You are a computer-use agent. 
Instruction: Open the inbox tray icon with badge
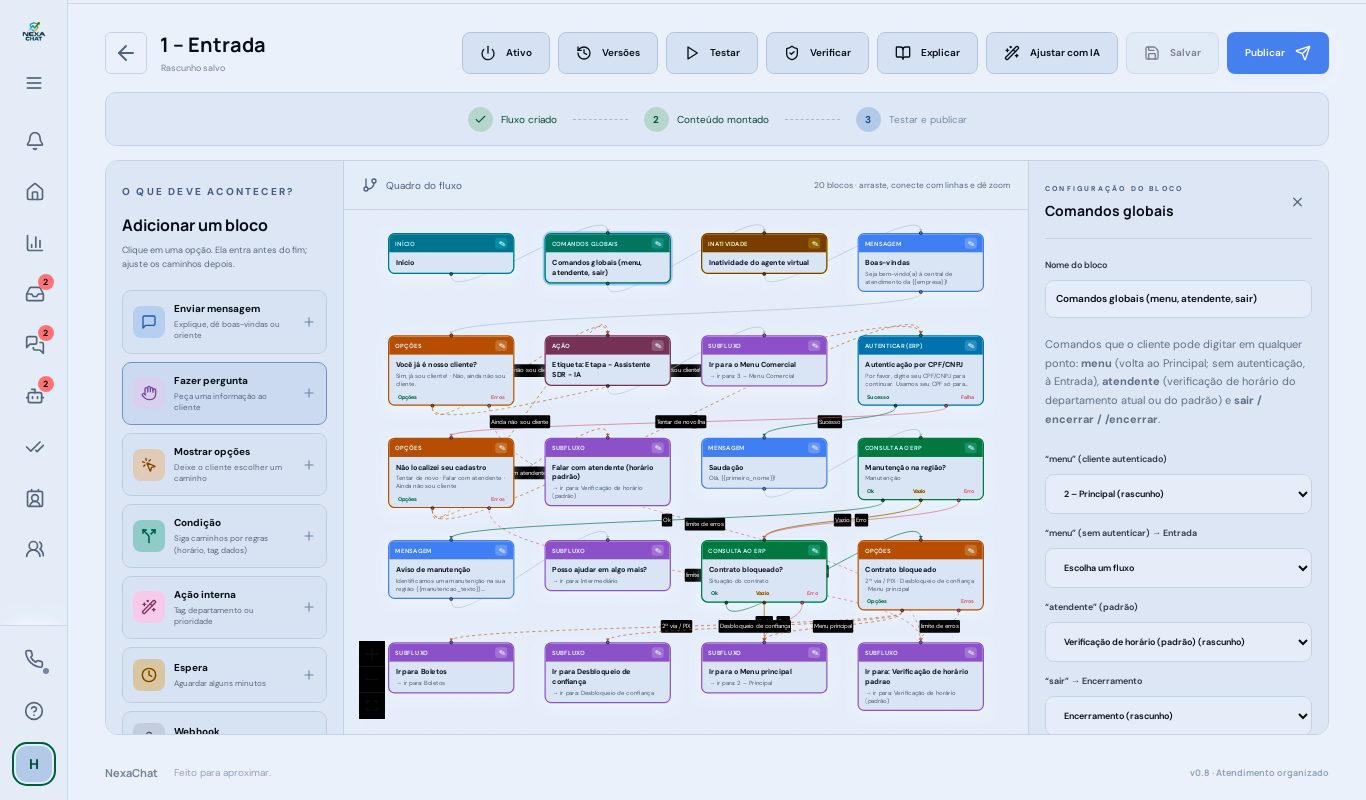[x=34, y=293]
